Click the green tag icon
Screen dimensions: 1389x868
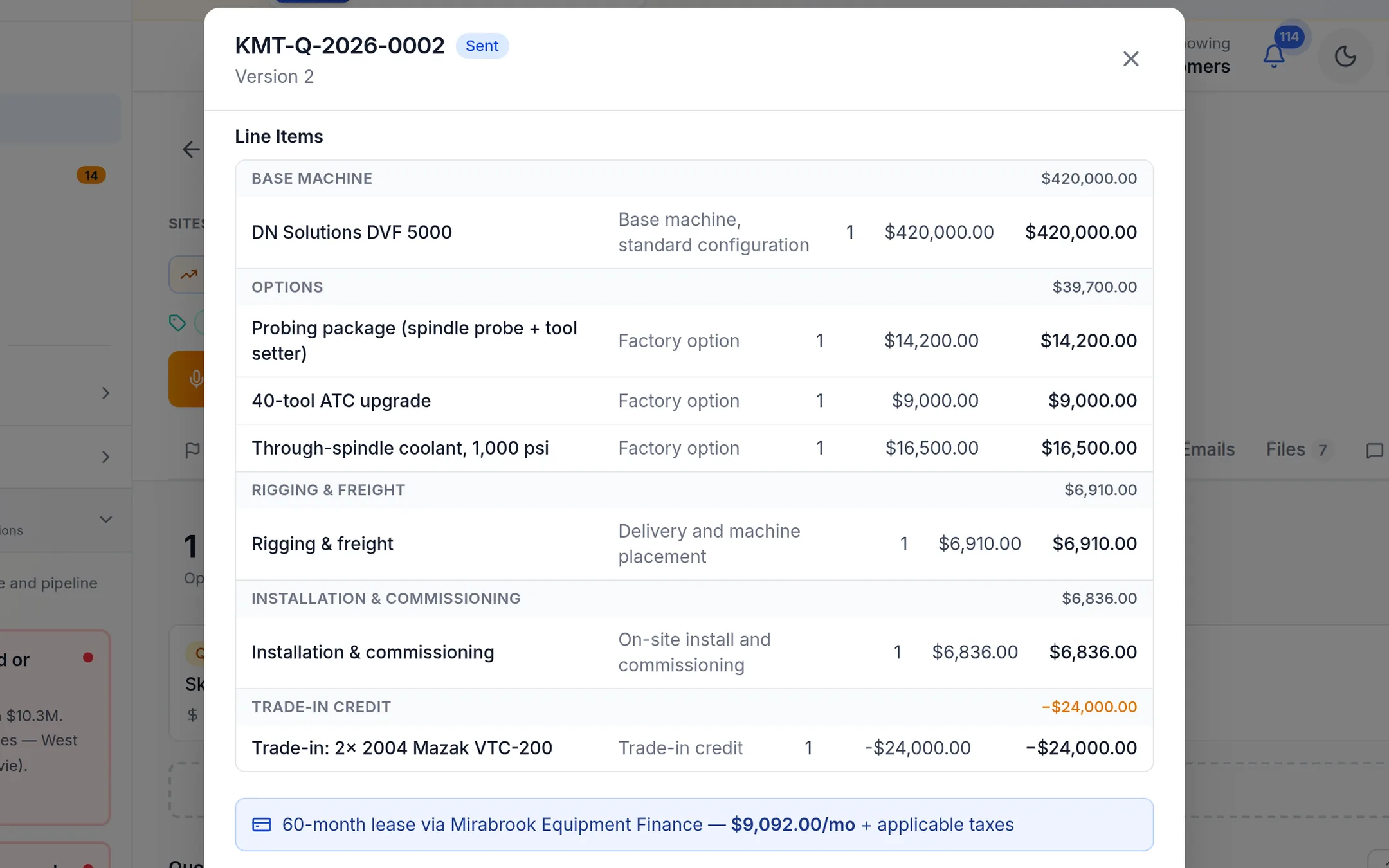177,322
